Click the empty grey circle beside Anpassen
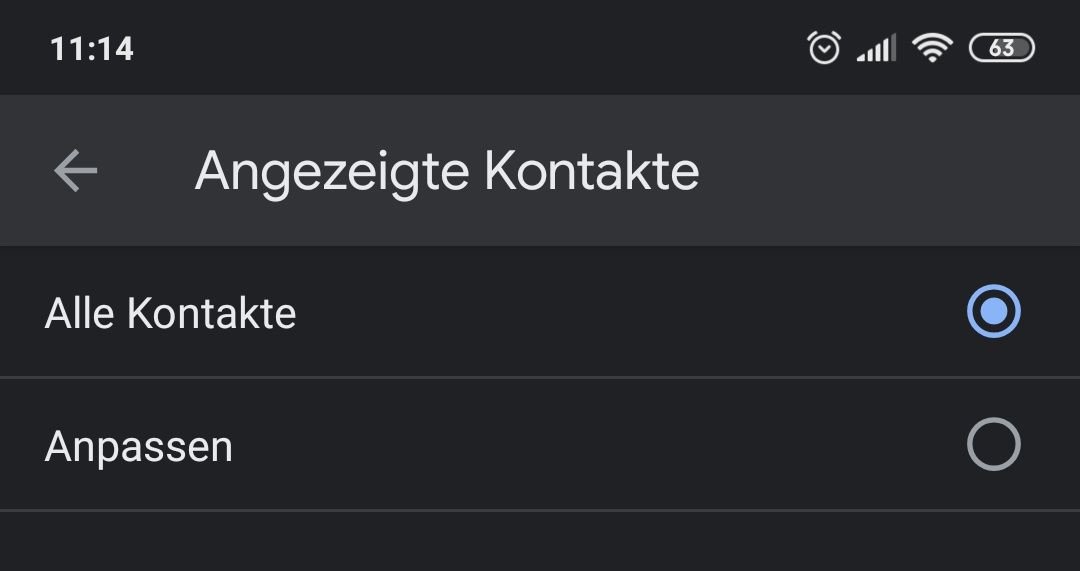 tap(993, 444)
